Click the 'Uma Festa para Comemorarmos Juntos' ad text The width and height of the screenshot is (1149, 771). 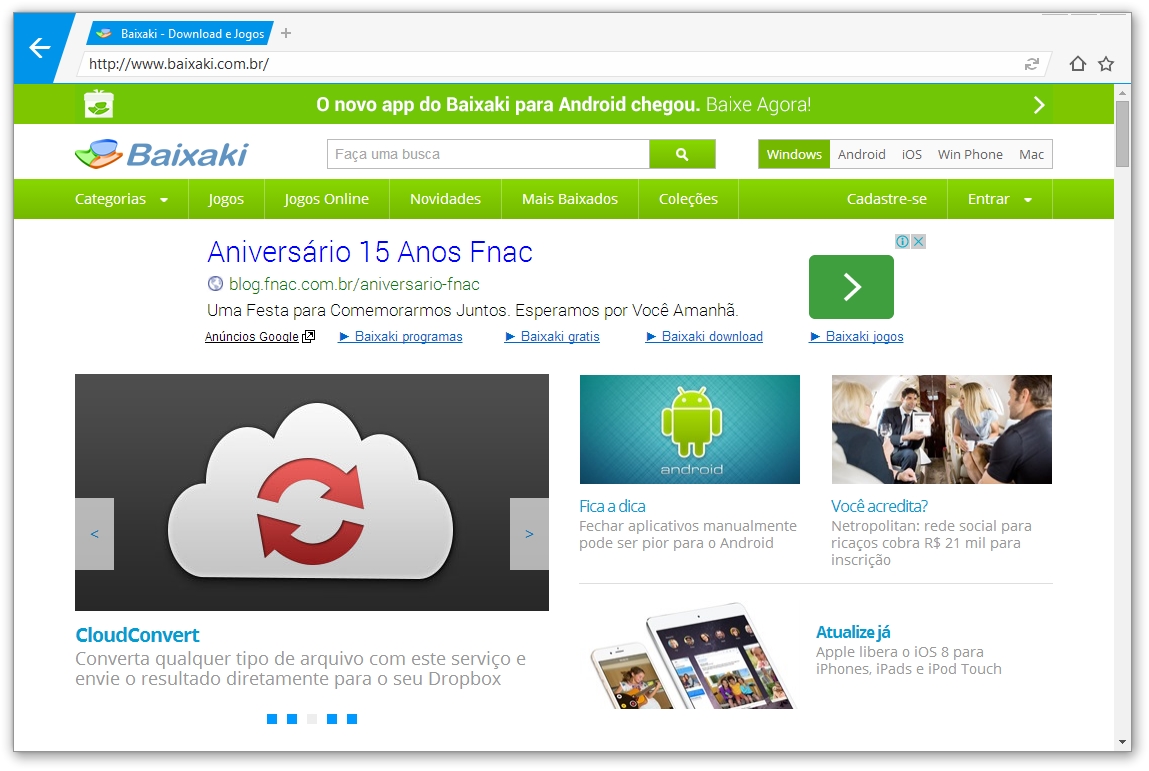(x=472, y=311)
